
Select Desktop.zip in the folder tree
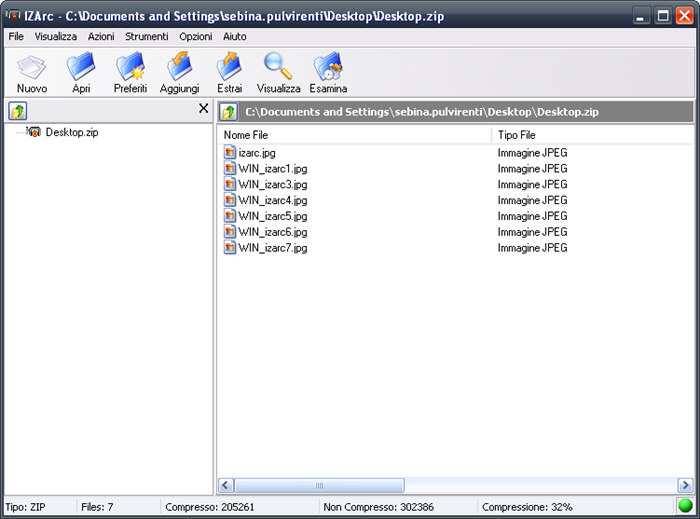(x=72, y=132)
